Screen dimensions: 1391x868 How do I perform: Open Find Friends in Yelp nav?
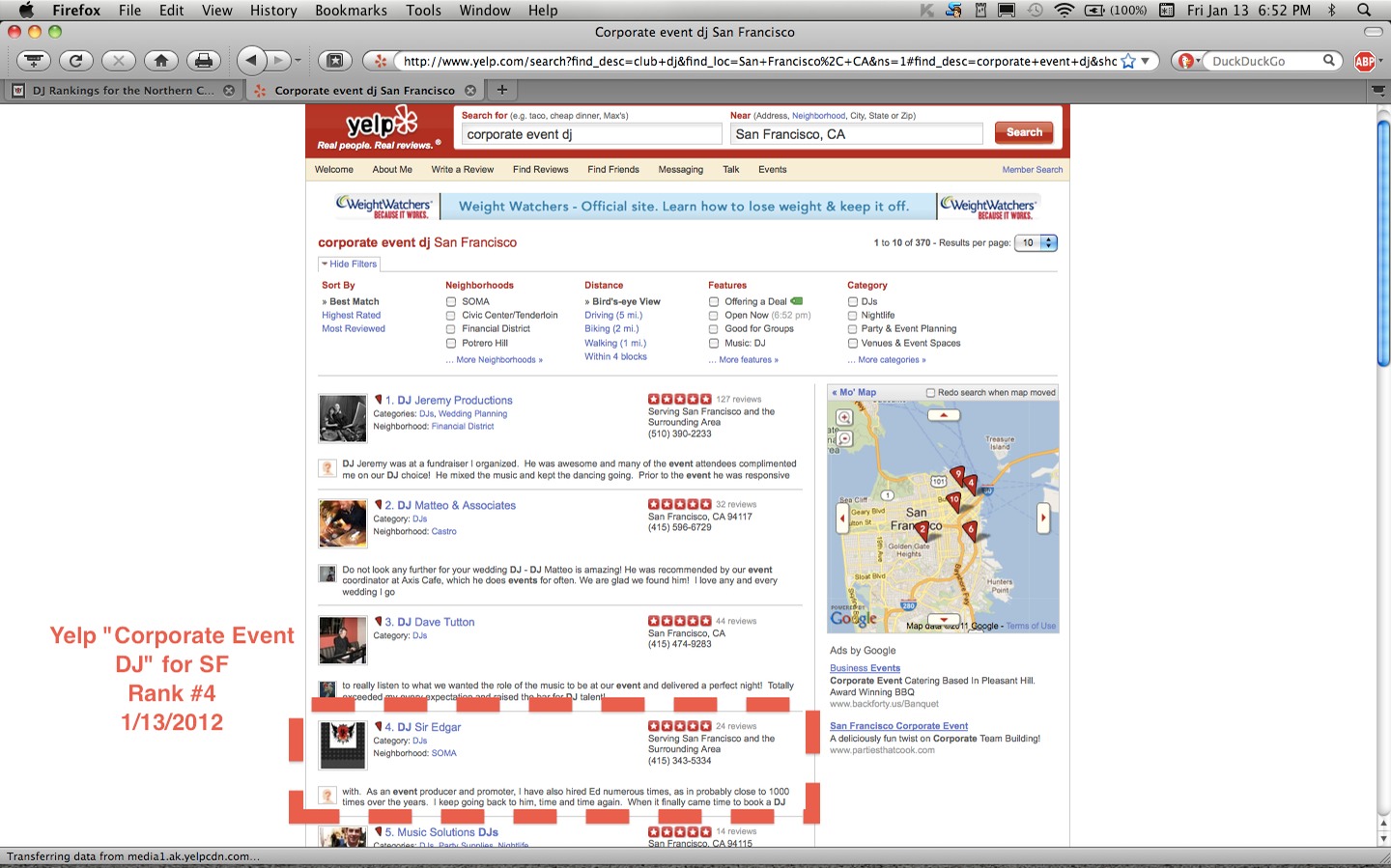point(613,169)
